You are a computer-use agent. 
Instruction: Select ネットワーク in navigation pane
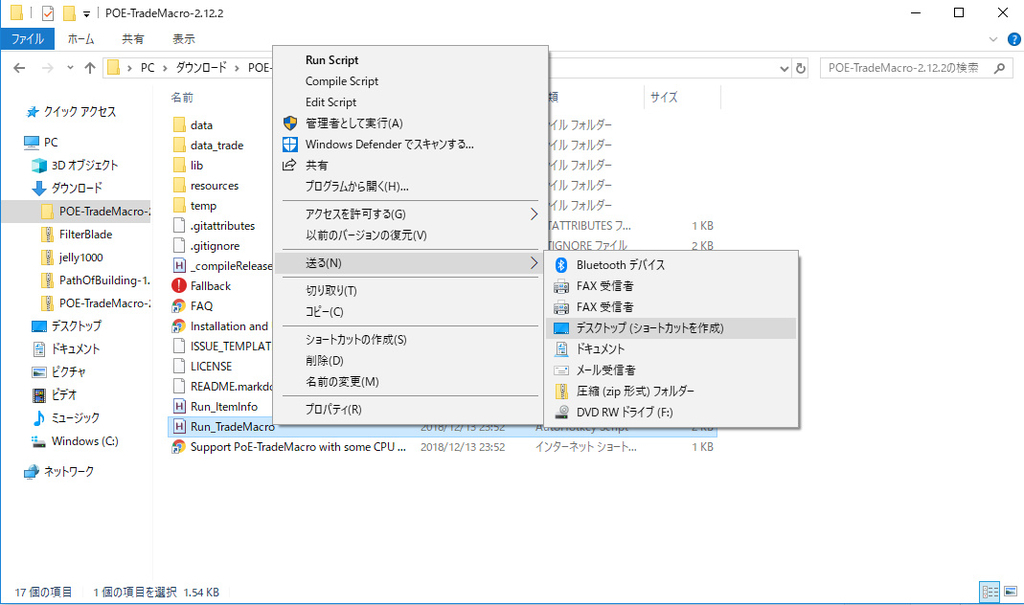69,472
